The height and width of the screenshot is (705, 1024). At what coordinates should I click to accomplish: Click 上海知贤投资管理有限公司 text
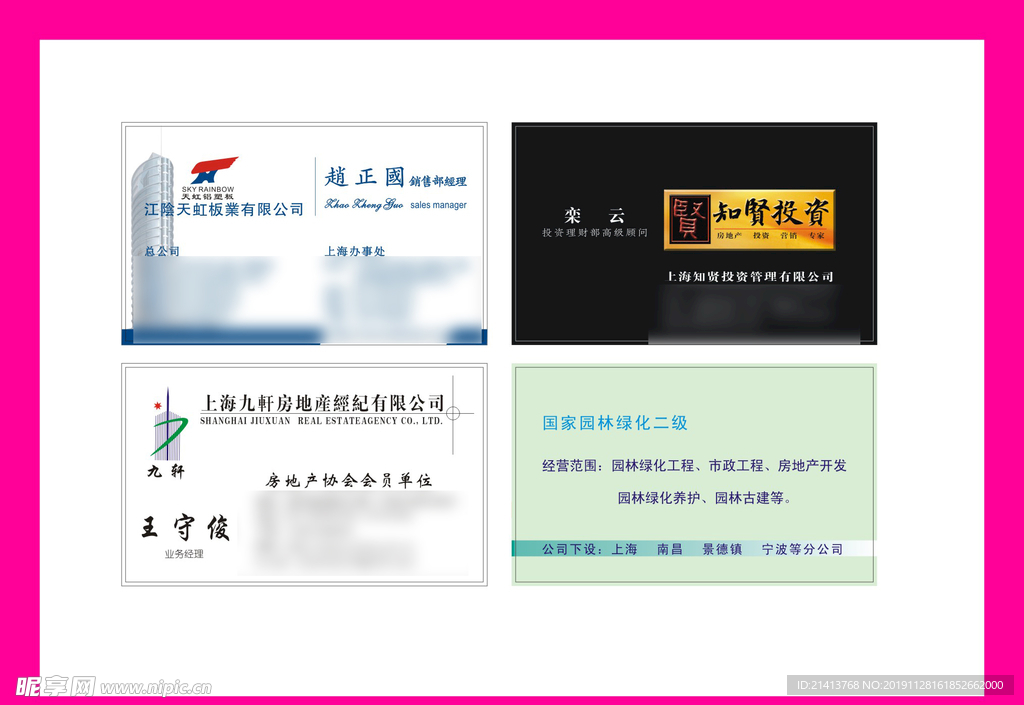750,277
